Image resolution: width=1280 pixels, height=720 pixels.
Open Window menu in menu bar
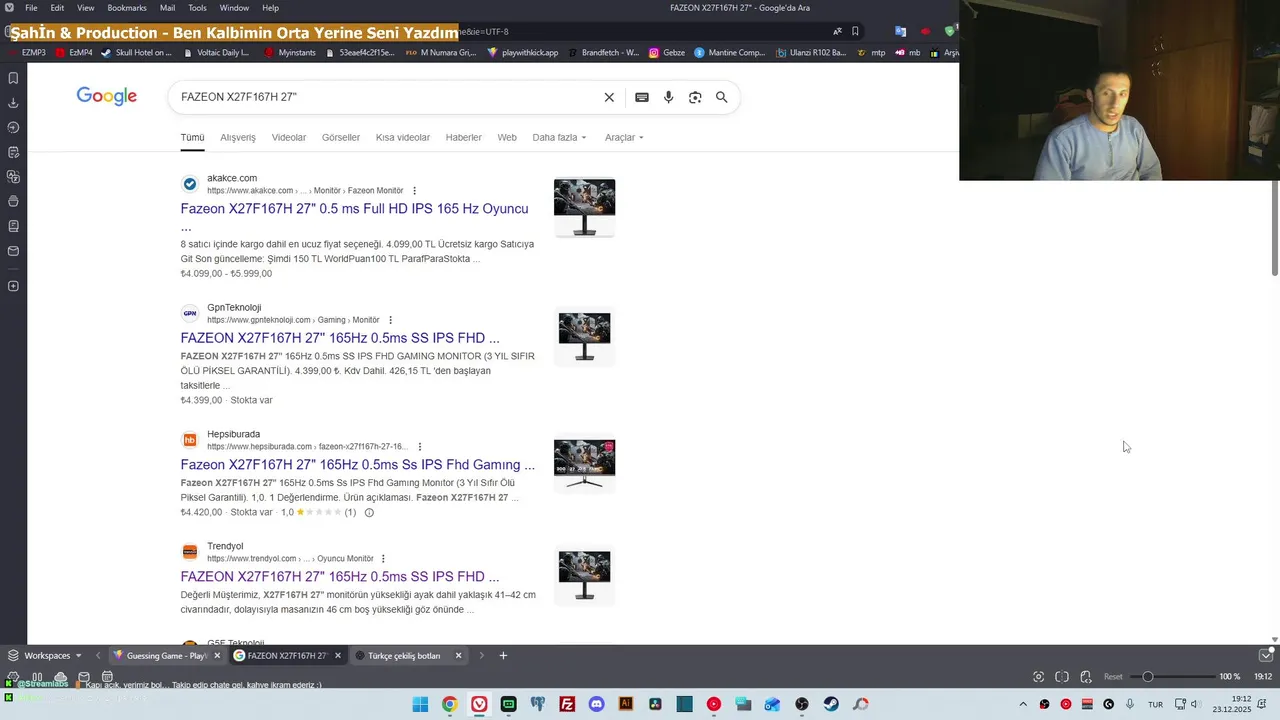(234, 8)
